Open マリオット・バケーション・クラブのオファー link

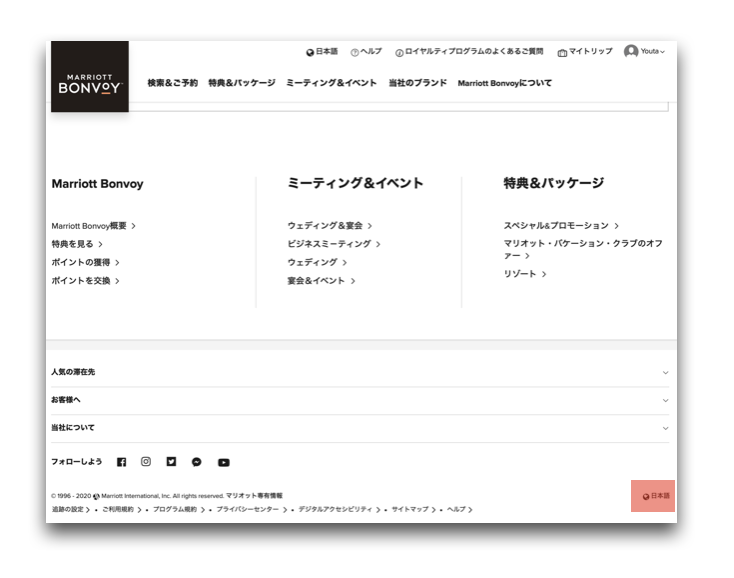583,249
